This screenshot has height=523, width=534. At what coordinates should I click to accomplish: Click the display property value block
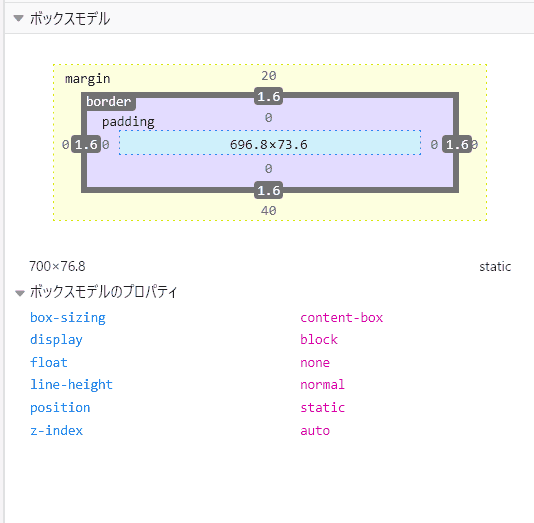[x=319, y=339]
